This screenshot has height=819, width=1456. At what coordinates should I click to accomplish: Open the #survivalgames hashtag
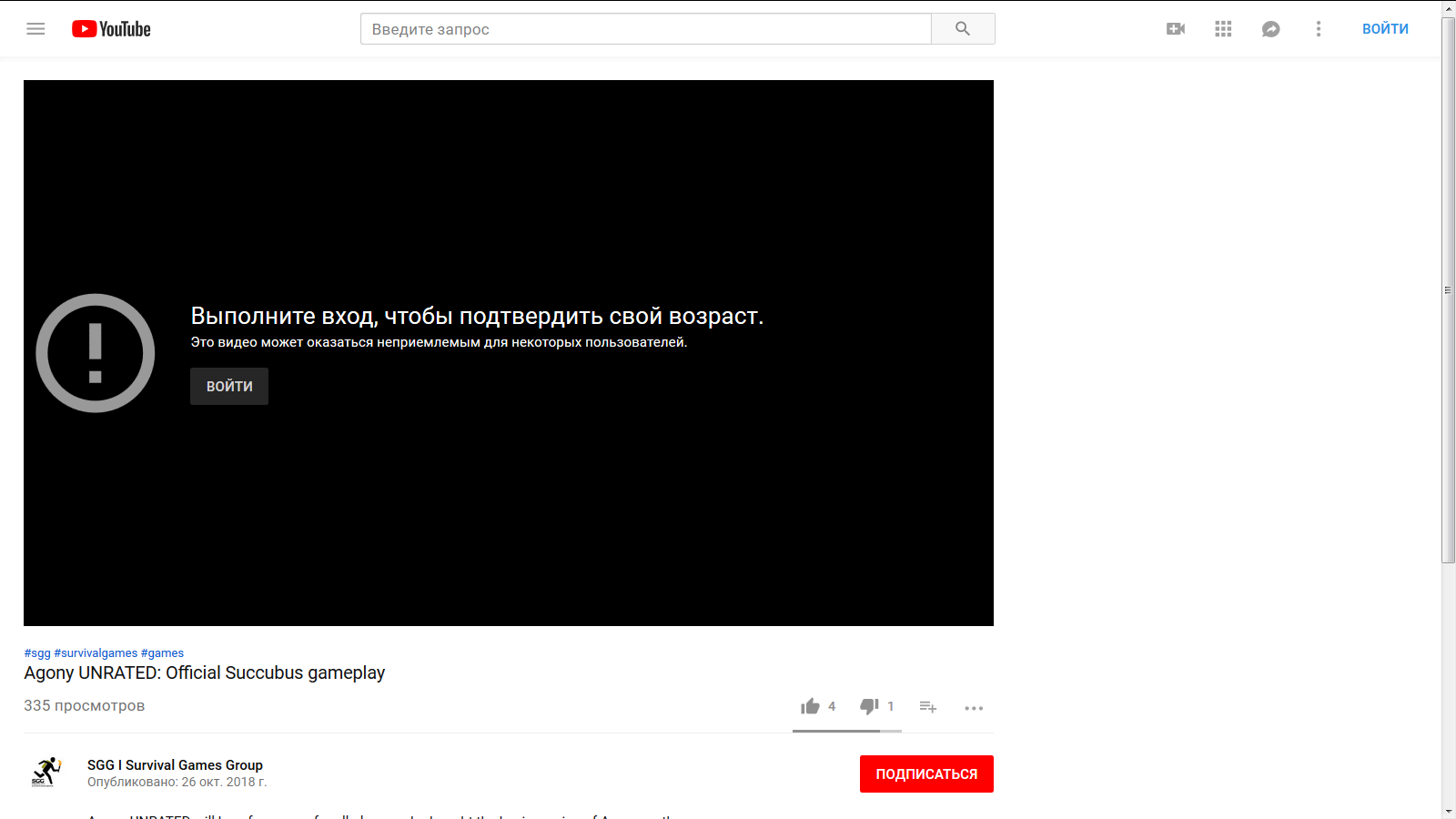[x=96, y=653]
